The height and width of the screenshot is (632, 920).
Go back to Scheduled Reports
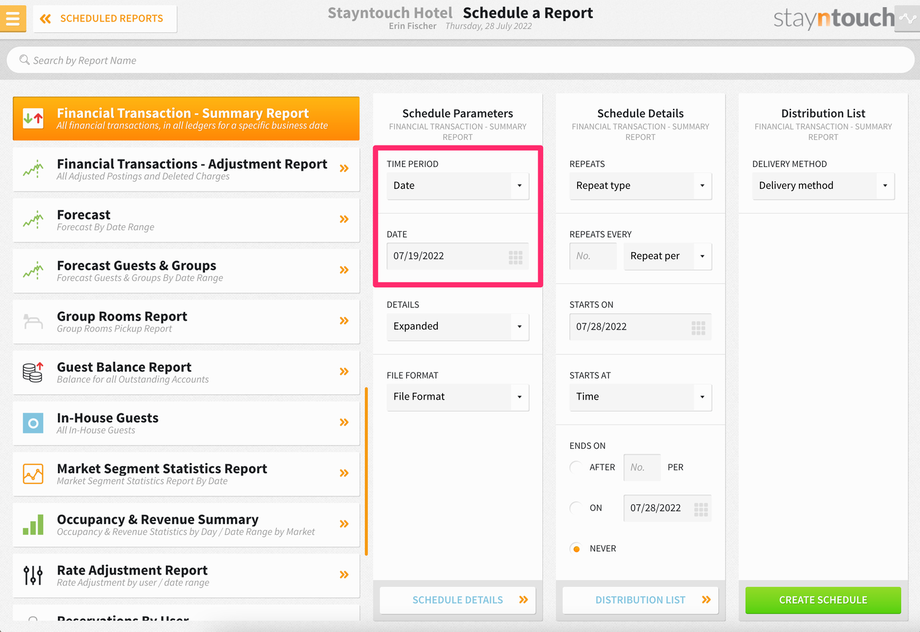105,19
